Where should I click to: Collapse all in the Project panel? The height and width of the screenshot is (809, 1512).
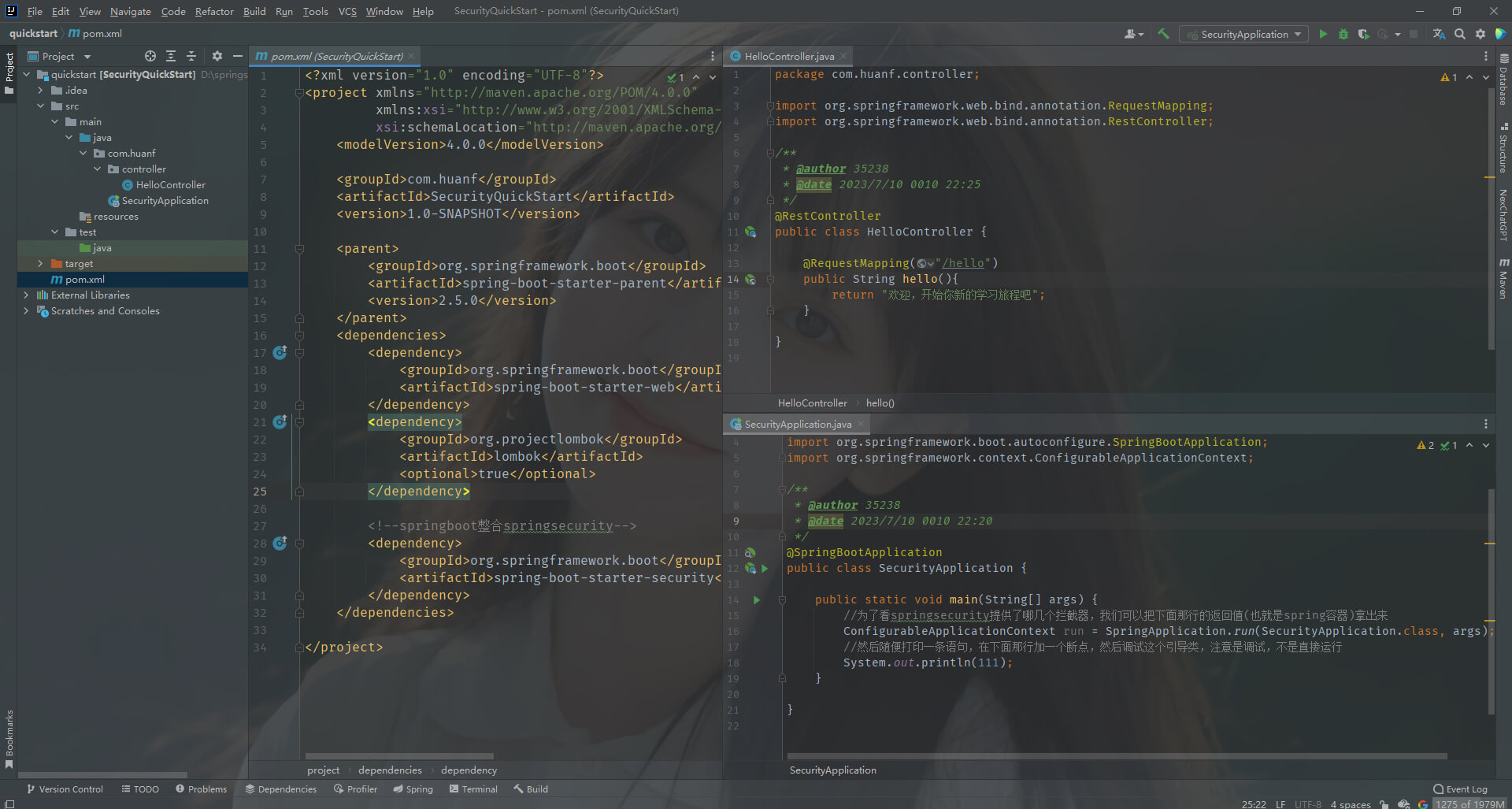pyautogui.click(x=191, y=56)
